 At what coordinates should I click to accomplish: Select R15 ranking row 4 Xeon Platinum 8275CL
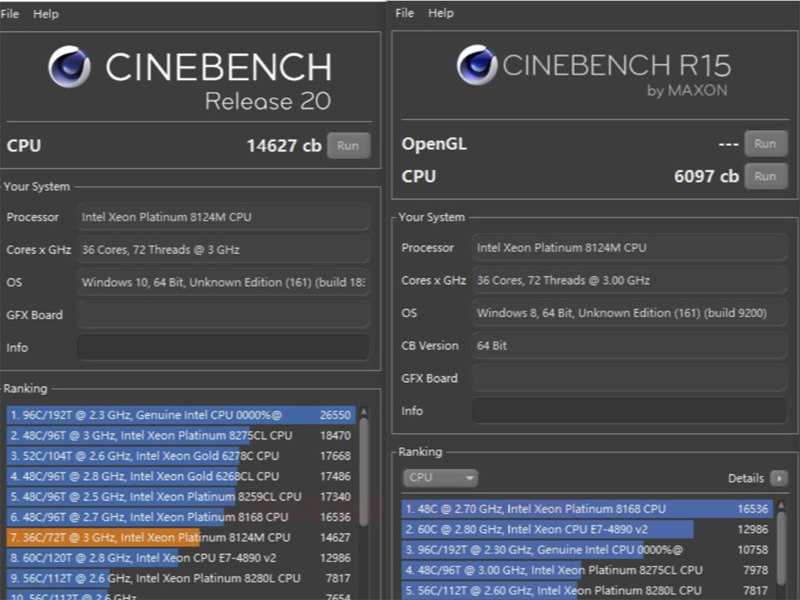pyautogui.click(x=587, y=570)
